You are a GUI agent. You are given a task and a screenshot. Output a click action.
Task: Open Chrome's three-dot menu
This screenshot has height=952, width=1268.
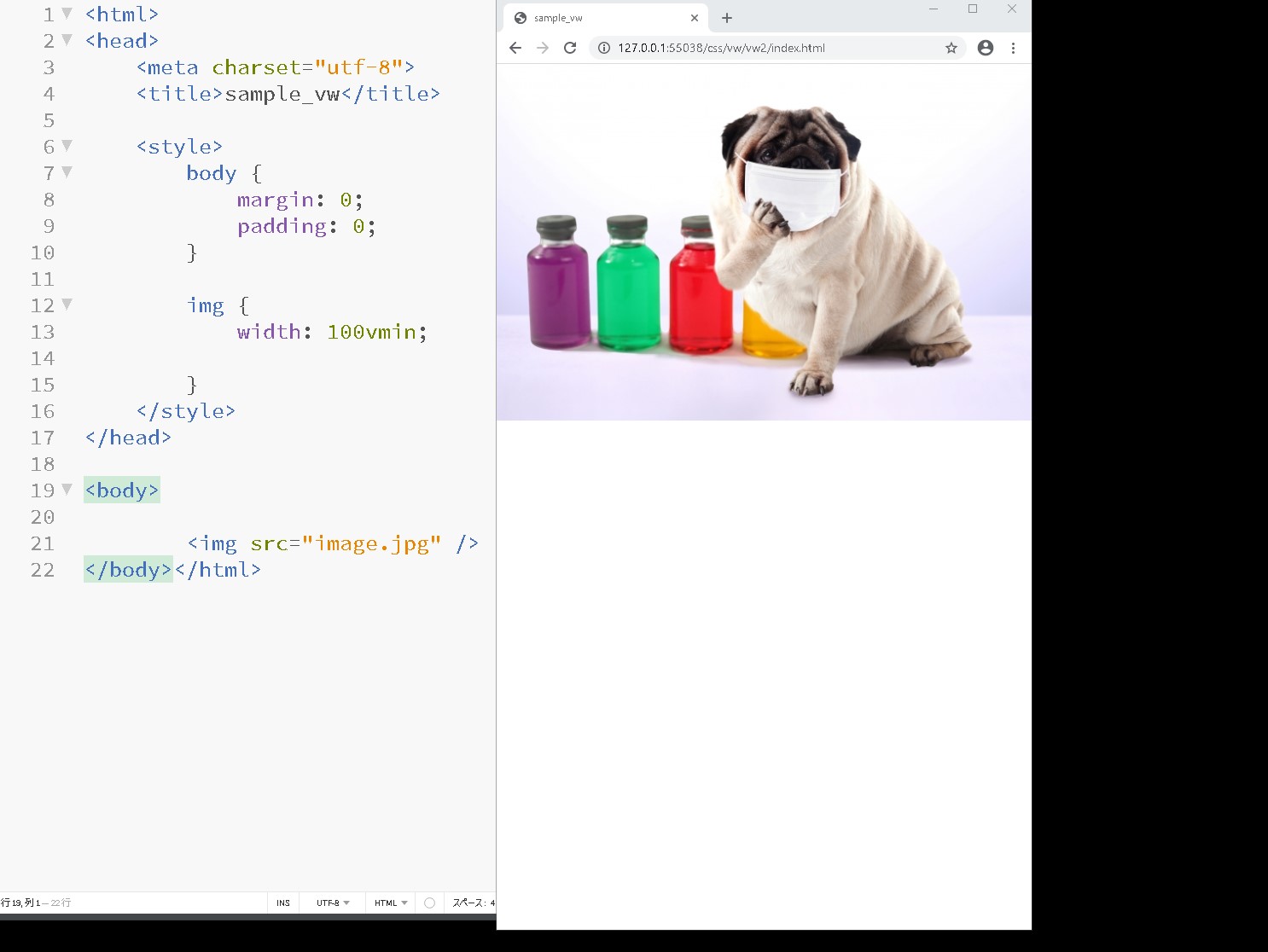1013,48
